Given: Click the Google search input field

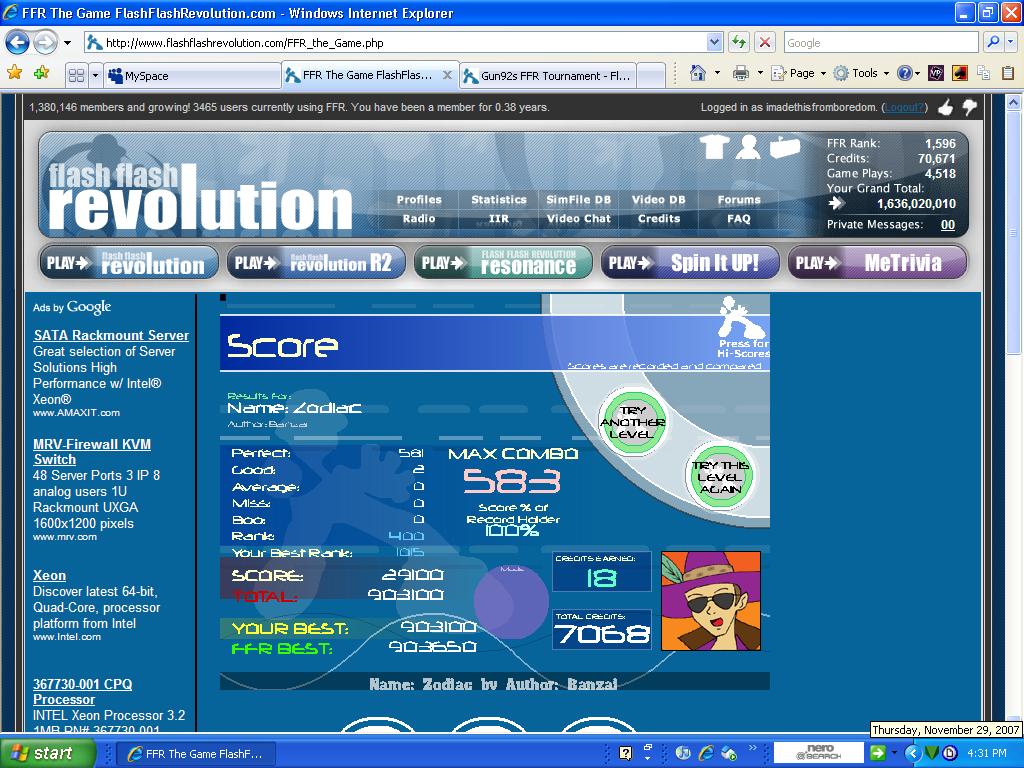Looking at the screenshot, I should (x=881, y=43).
